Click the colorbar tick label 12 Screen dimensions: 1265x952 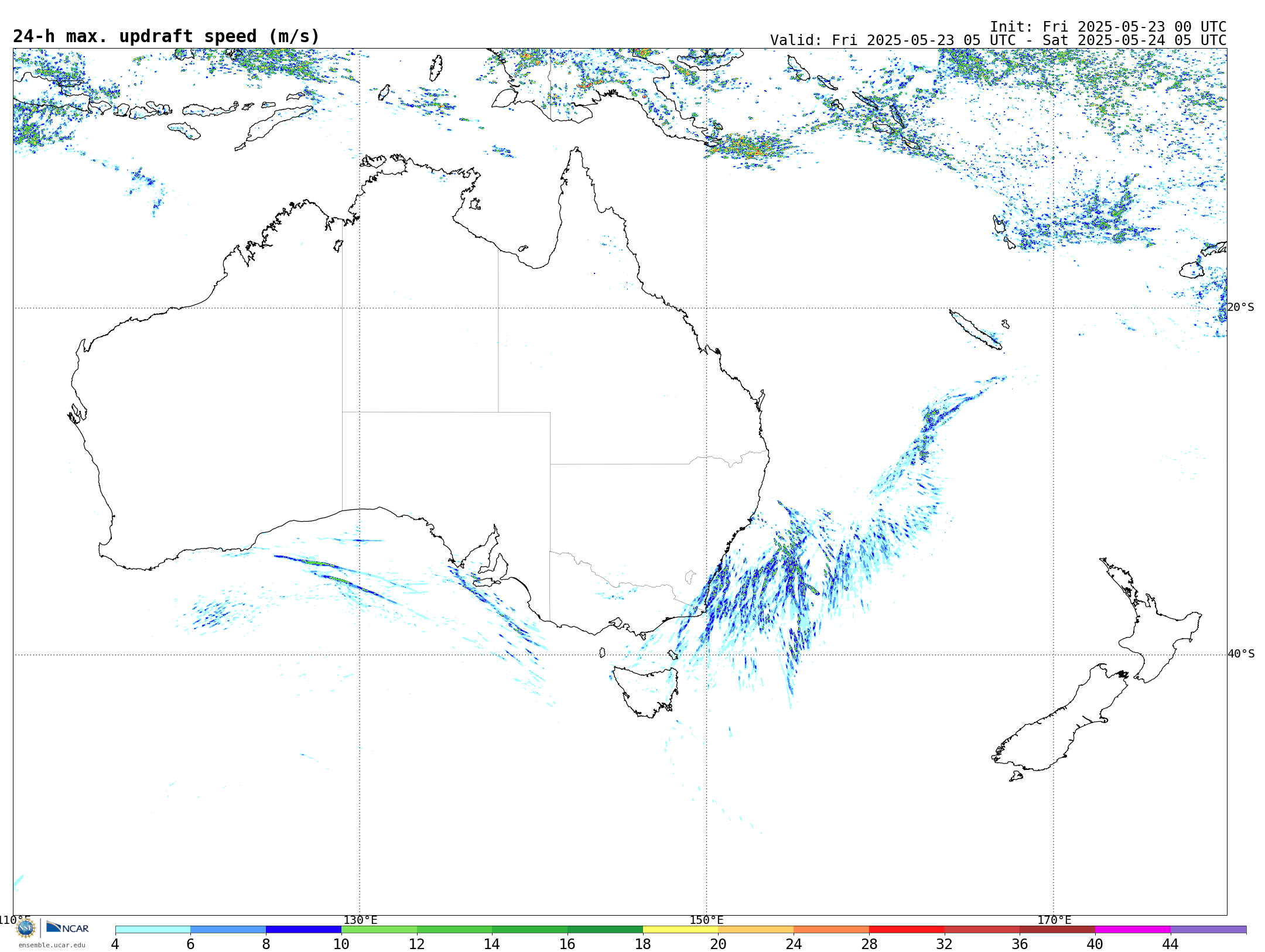(417, 944)
